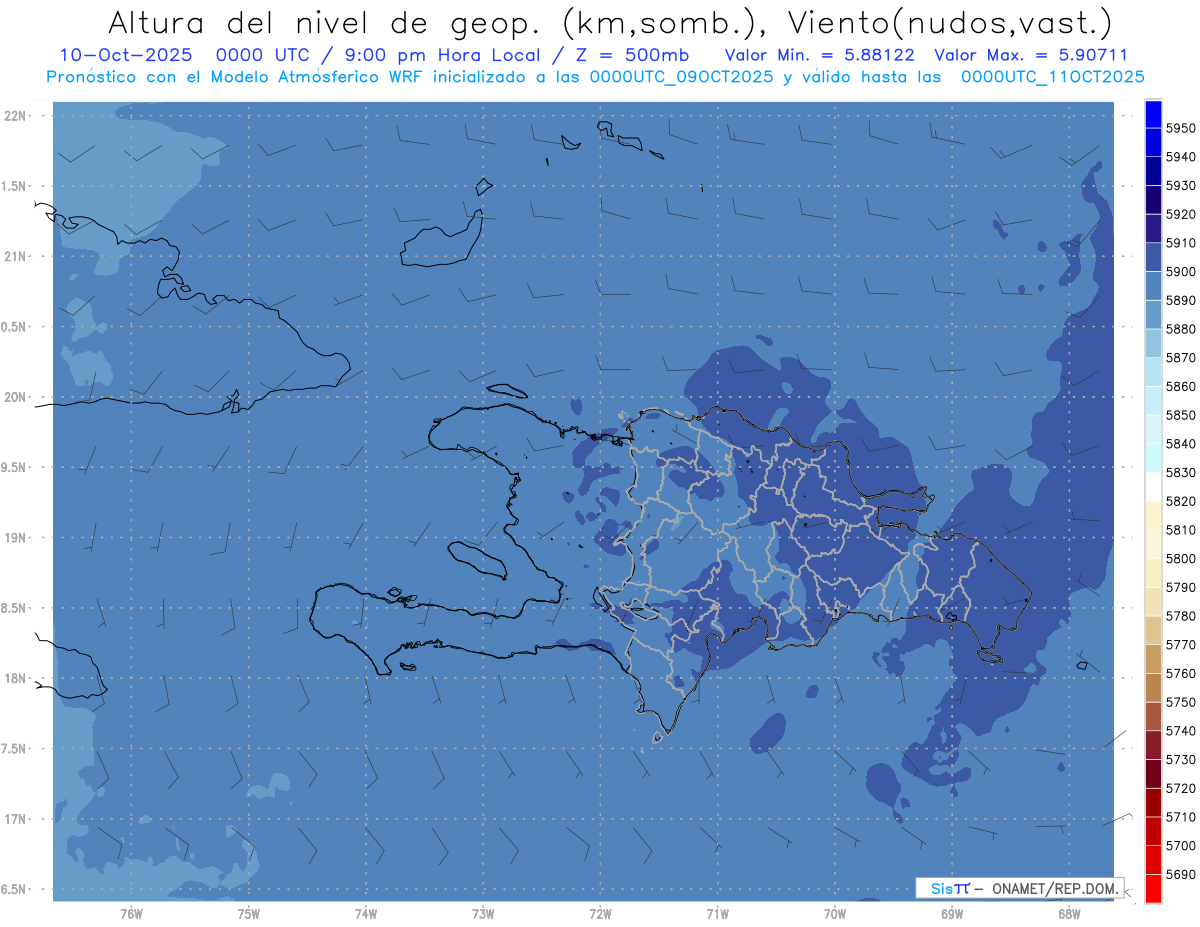Click the 18N latitude axis label
Screen dimensions: 1200x927
15,678
